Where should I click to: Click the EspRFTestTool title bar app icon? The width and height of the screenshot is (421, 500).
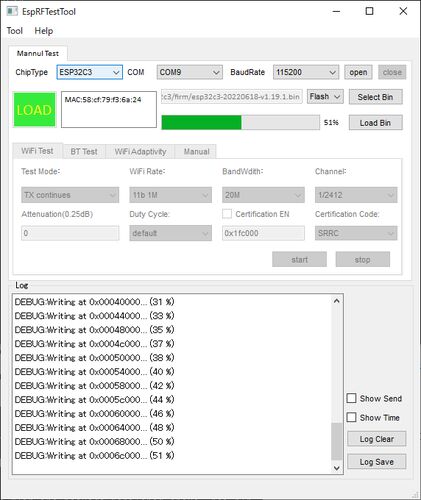[x=12, y=11]
